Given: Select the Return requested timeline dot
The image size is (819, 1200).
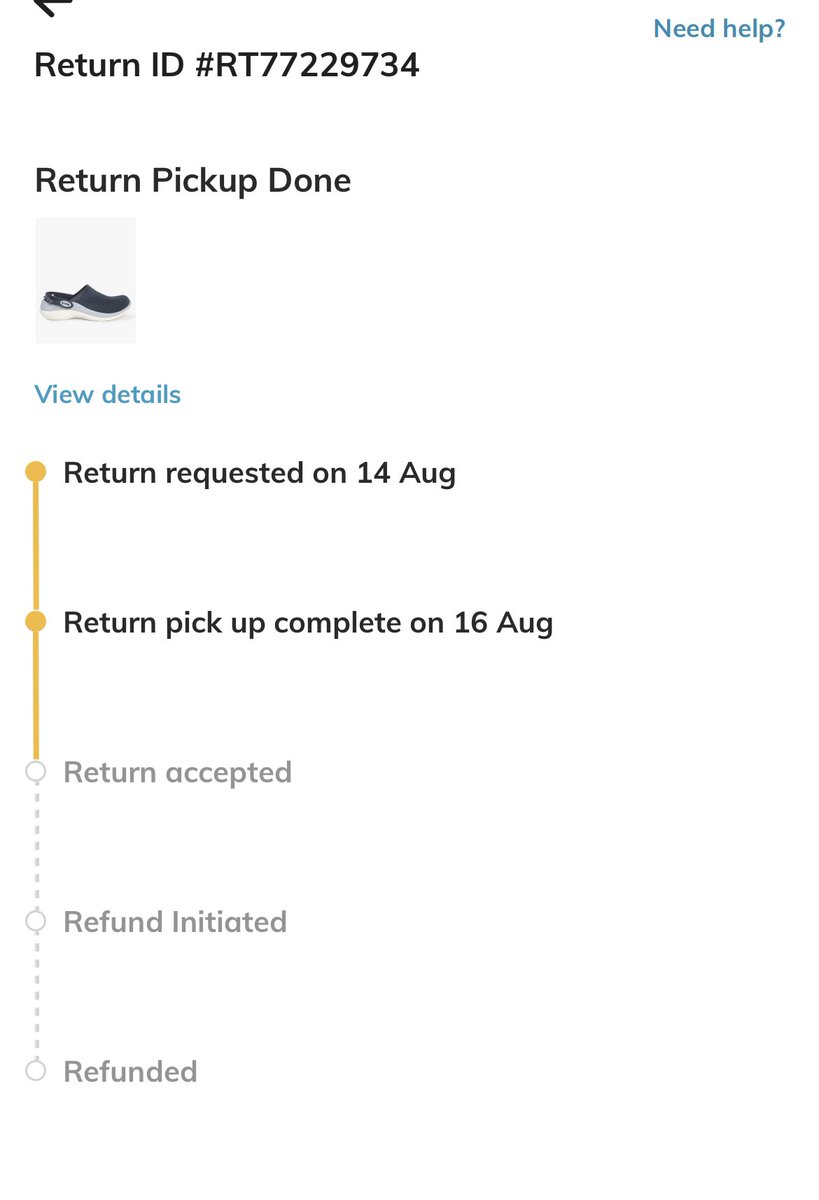Looking at the screenshot, I should coord(36,472).
